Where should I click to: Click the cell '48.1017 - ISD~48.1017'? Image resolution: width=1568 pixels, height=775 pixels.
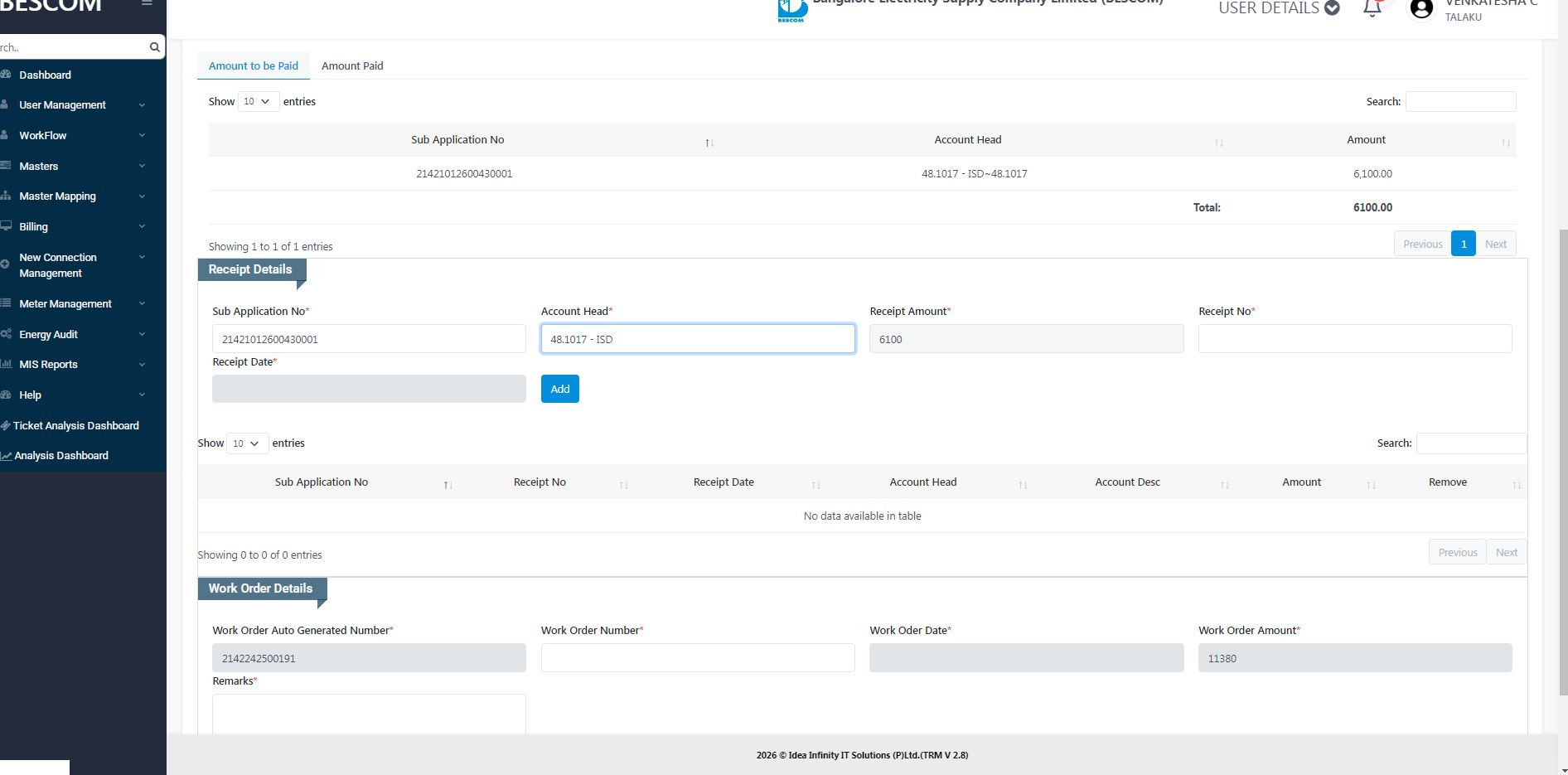tap(975, 174)
